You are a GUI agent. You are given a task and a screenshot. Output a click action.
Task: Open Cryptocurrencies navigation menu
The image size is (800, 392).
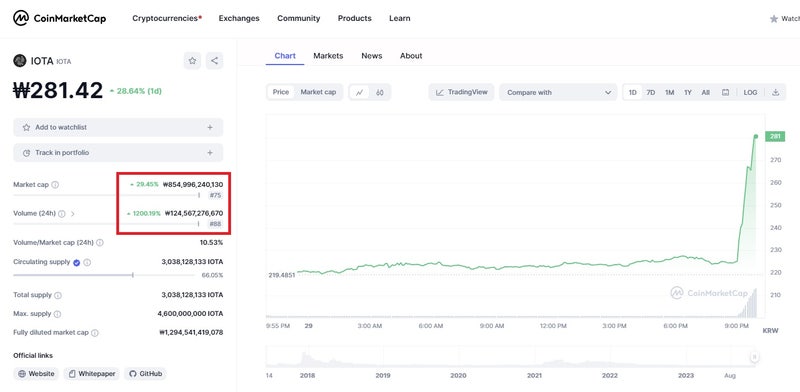pos(167,18)
